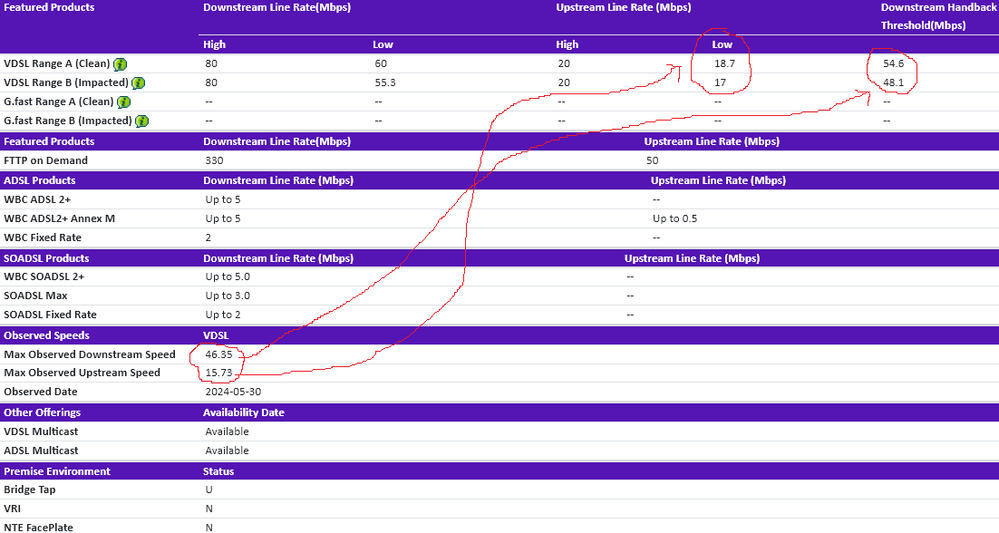Click the Observed Speeds section header

click(x=46, y=335)
